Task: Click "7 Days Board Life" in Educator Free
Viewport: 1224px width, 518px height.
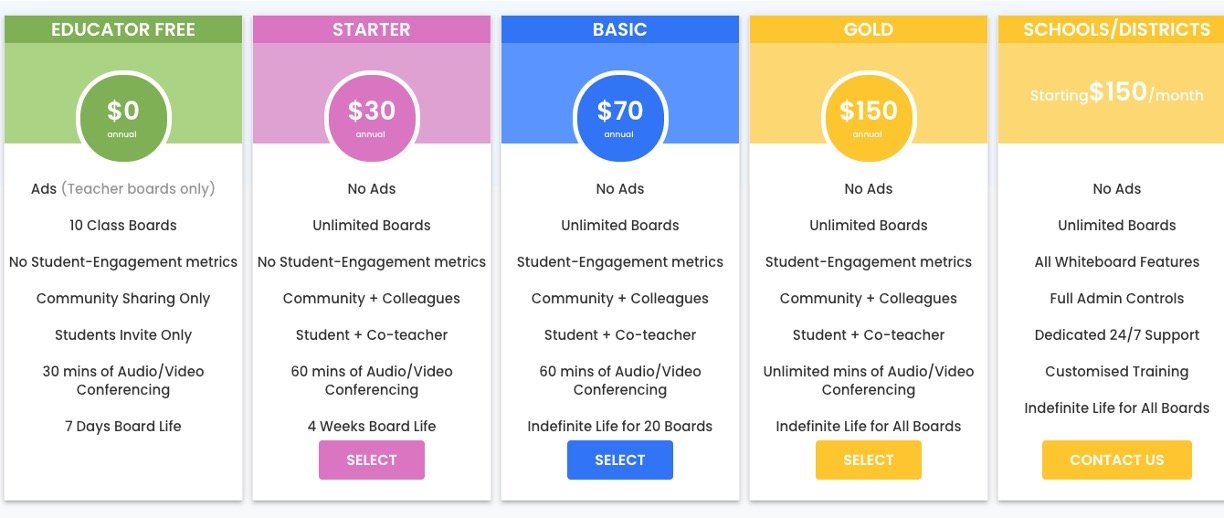Action: 123,426
